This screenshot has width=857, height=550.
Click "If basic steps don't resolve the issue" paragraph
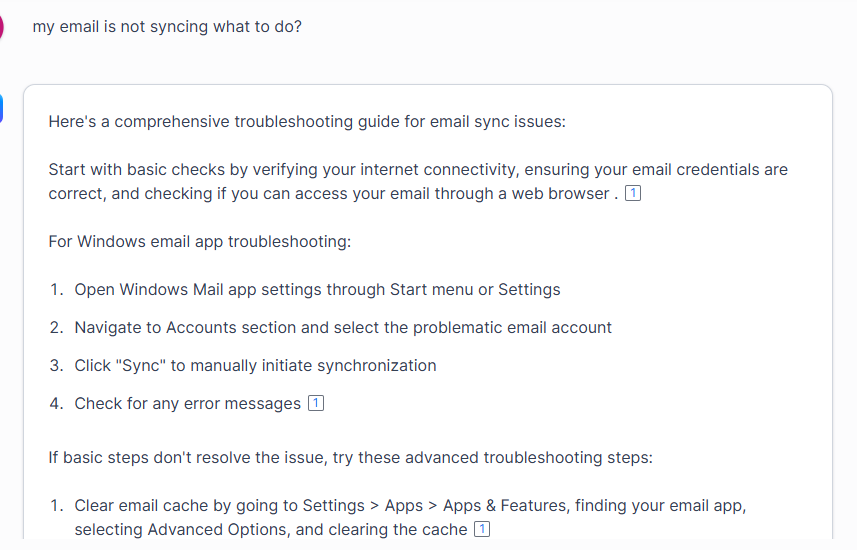(350, 457)
